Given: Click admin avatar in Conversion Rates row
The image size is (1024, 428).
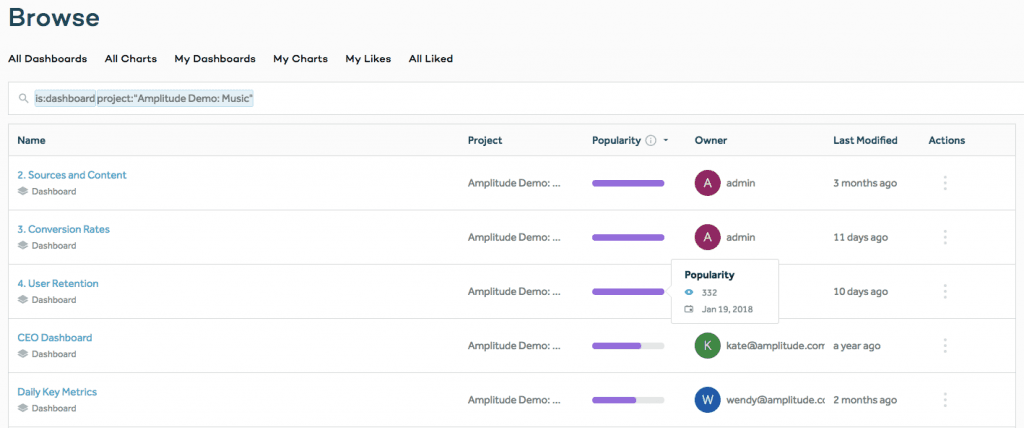Looking at the screenshot, I should (707, 237).
